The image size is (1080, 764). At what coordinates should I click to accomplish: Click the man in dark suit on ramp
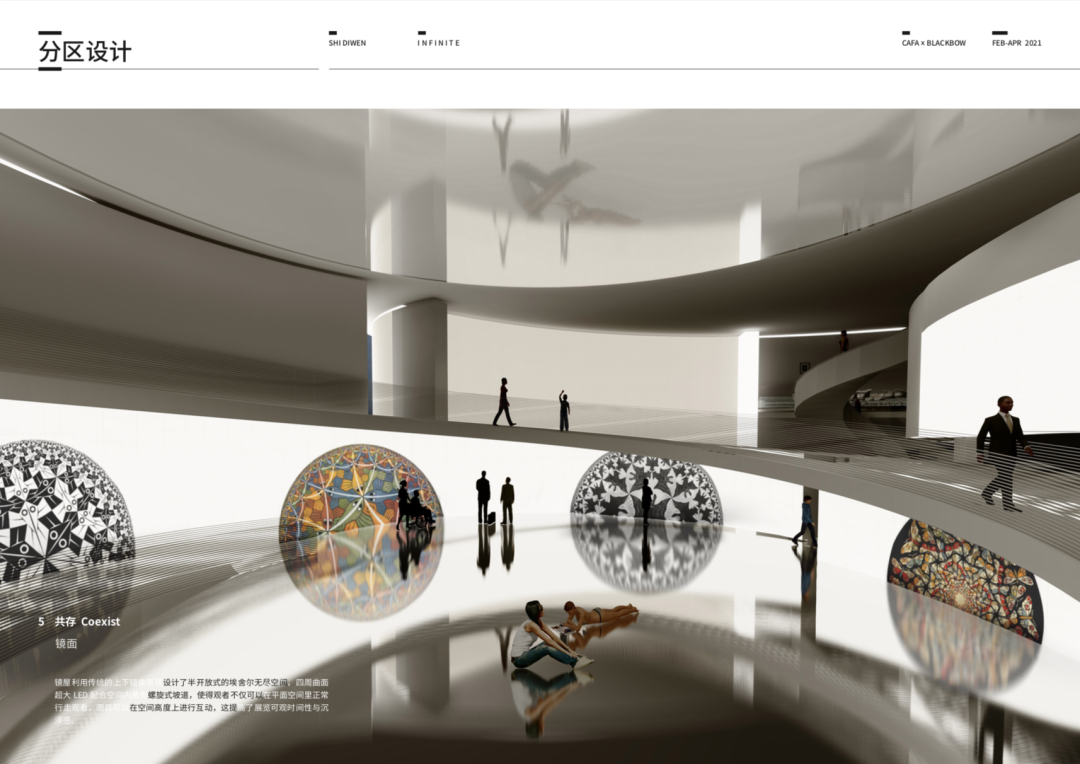click(1003, 453)
